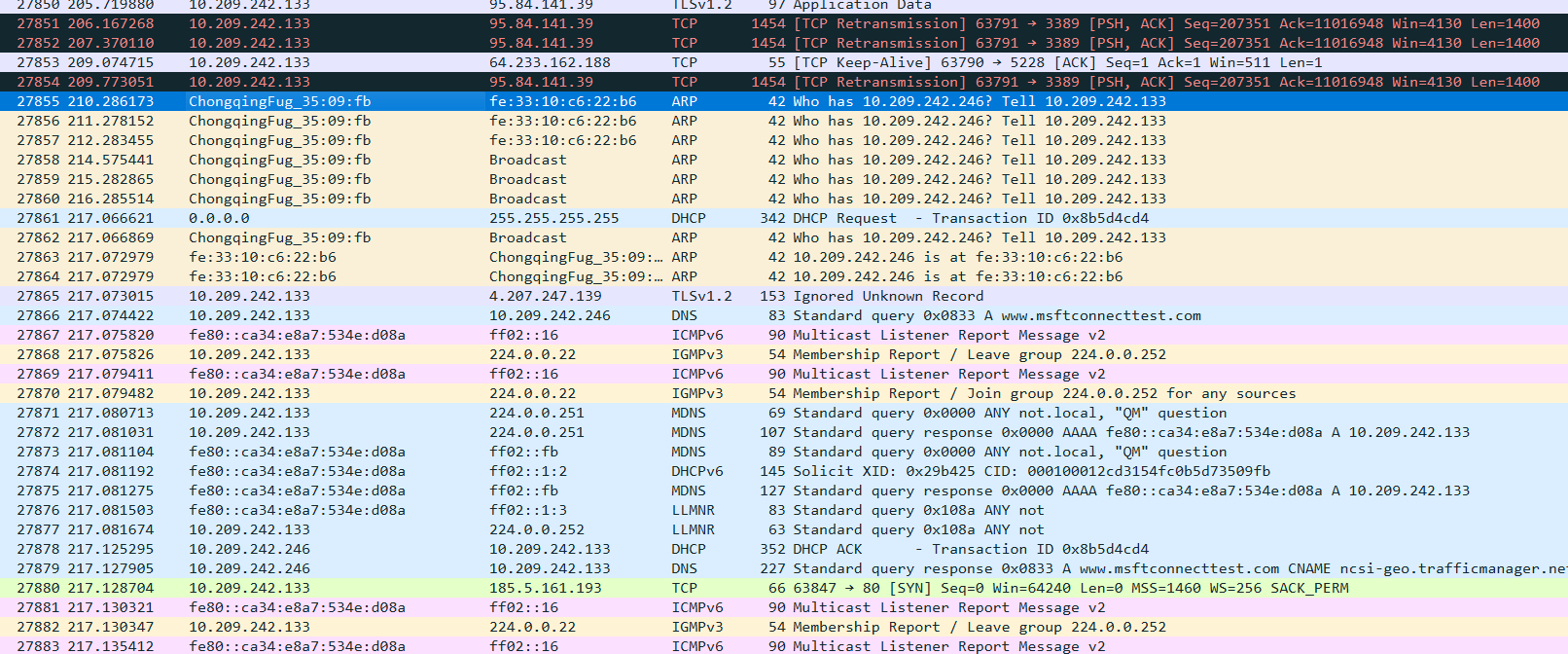Screen dimensions: 1568x654
Task: Select packet 27878 DHCP ACK row
Action: pyautogui.click(x=778, y=549)
